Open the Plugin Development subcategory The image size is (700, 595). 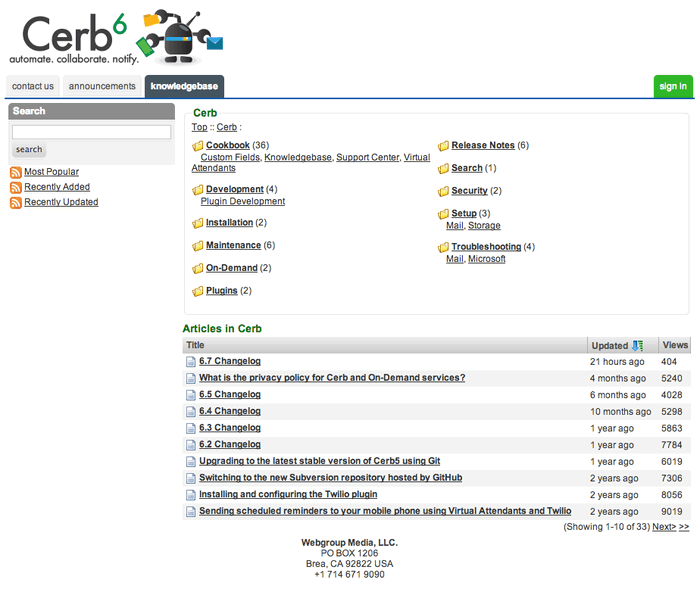click(x=243, y=201)
